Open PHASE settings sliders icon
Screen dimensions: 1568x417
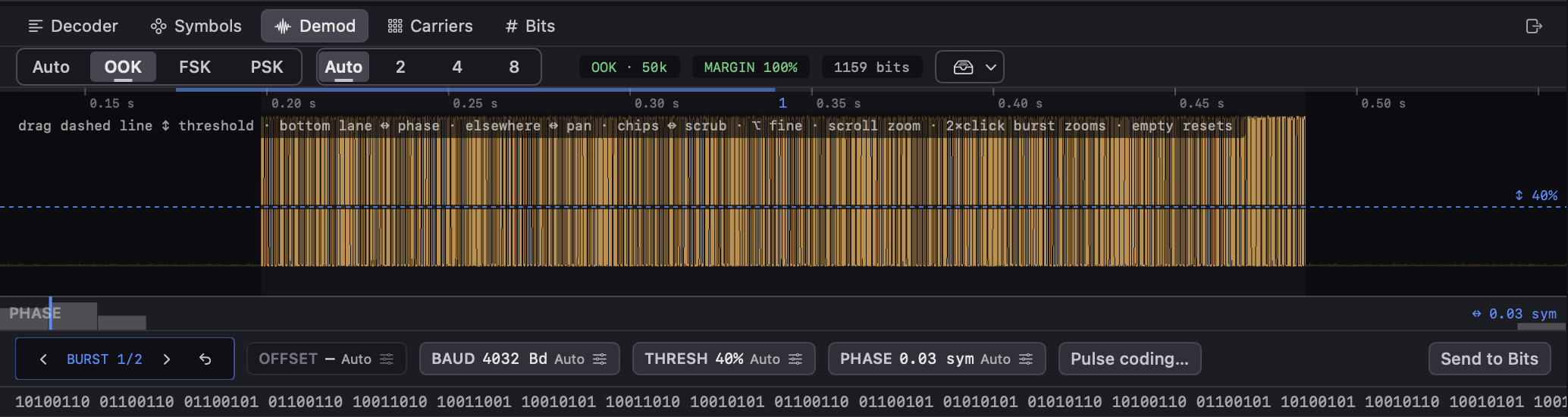1026,359
